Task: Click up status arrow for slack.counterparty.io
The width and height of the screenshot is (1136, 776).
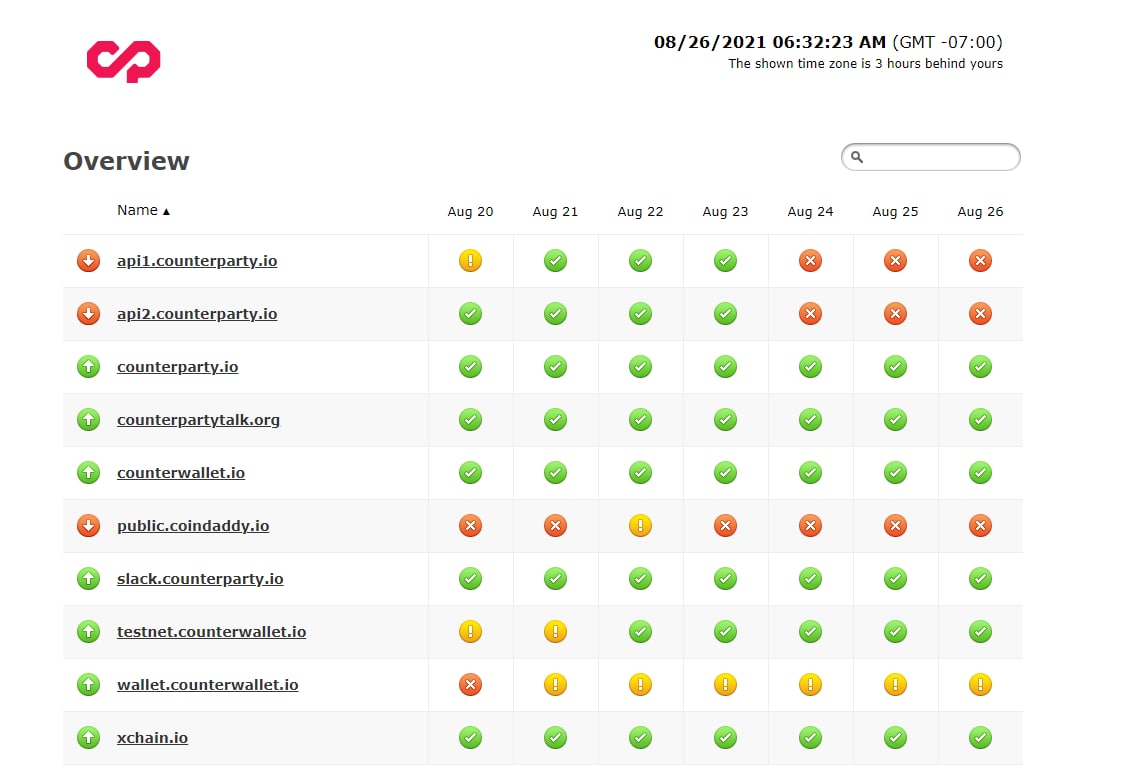Action: (x=88, y=578)
